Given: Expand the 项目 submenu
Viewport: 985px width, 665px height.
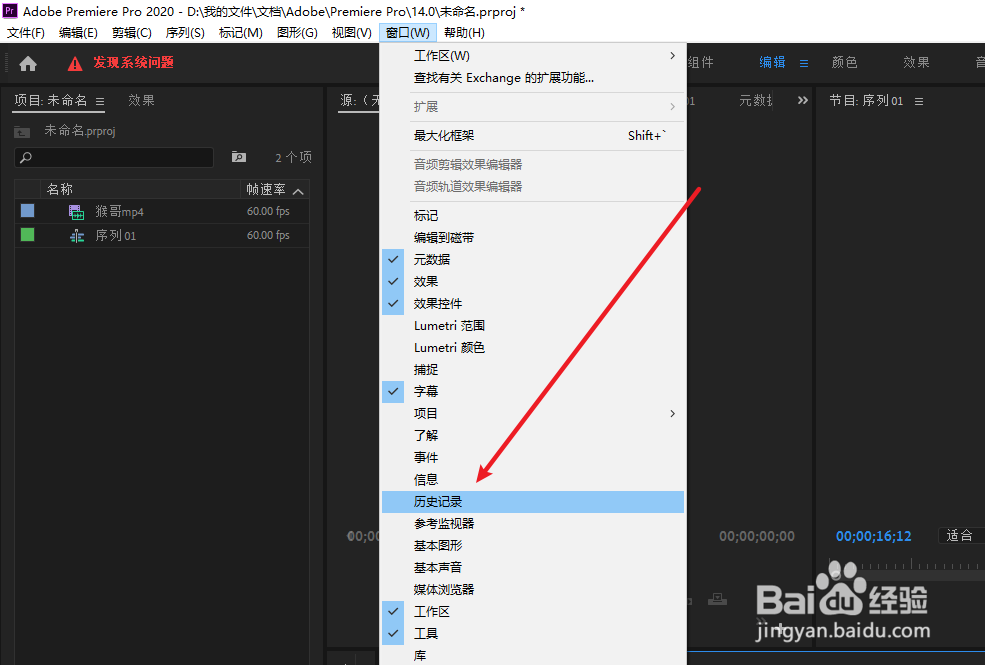Looking at the screenshot, I should click(x=533, y=413).
